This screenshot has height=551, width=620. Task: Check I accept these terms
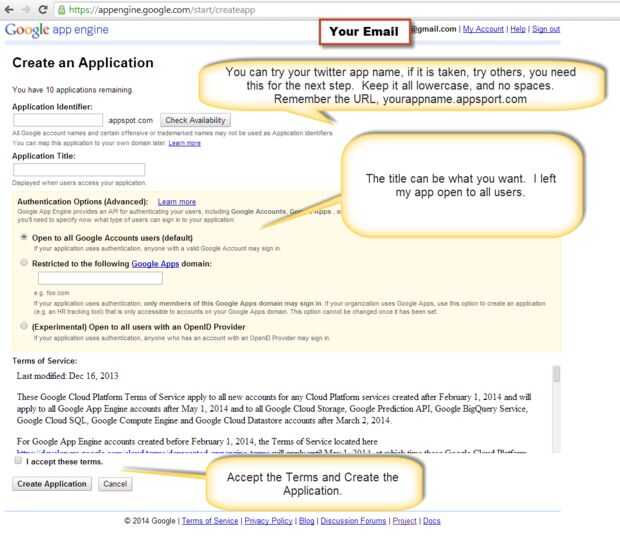pyautogui.click(x=18, y=460)
